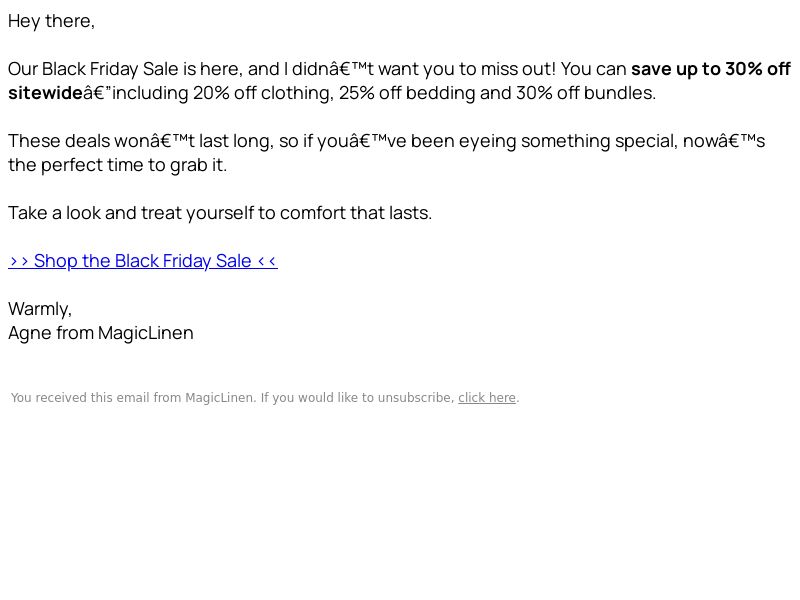Click the bold word 'sitewide'
Screen dimensions: 800x600
[x=45, y=93]
